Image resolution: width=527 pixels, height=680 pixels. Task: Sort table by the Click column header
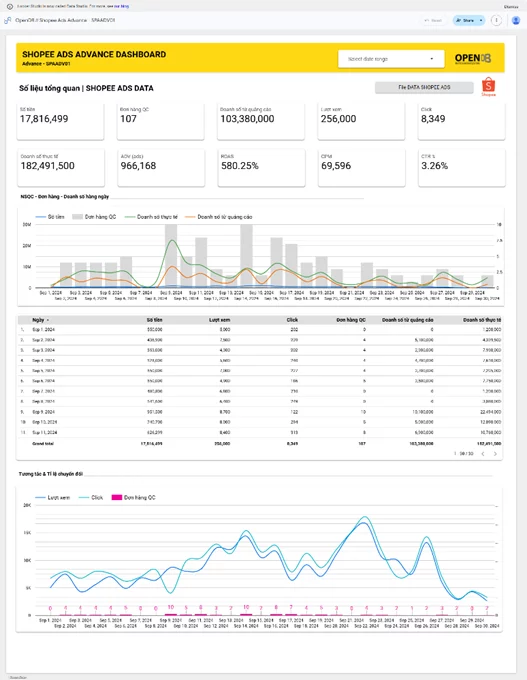[292, 320]
